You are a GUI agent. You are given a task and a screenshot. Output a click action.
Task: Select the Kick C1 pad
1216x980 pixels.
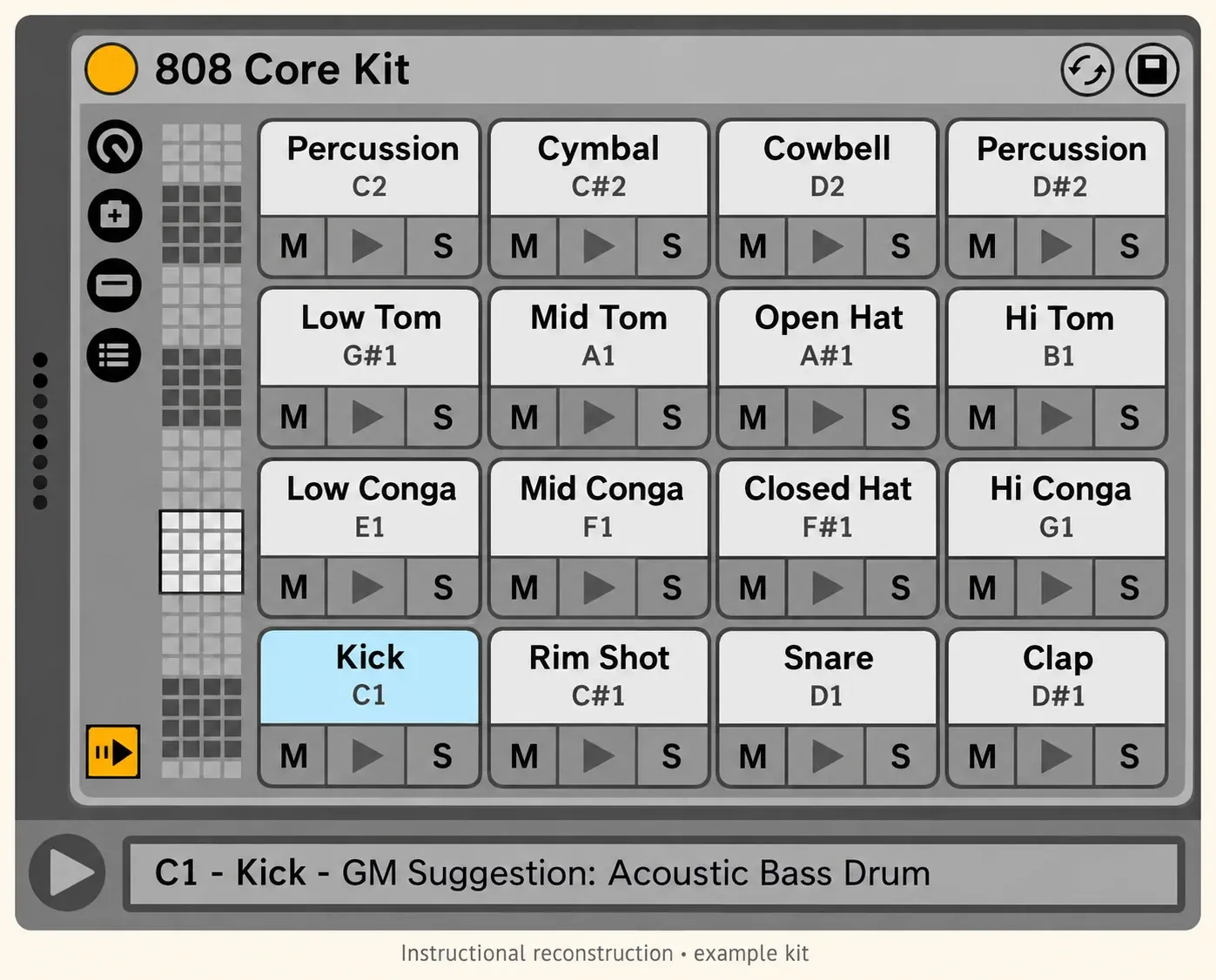(370, 676)
